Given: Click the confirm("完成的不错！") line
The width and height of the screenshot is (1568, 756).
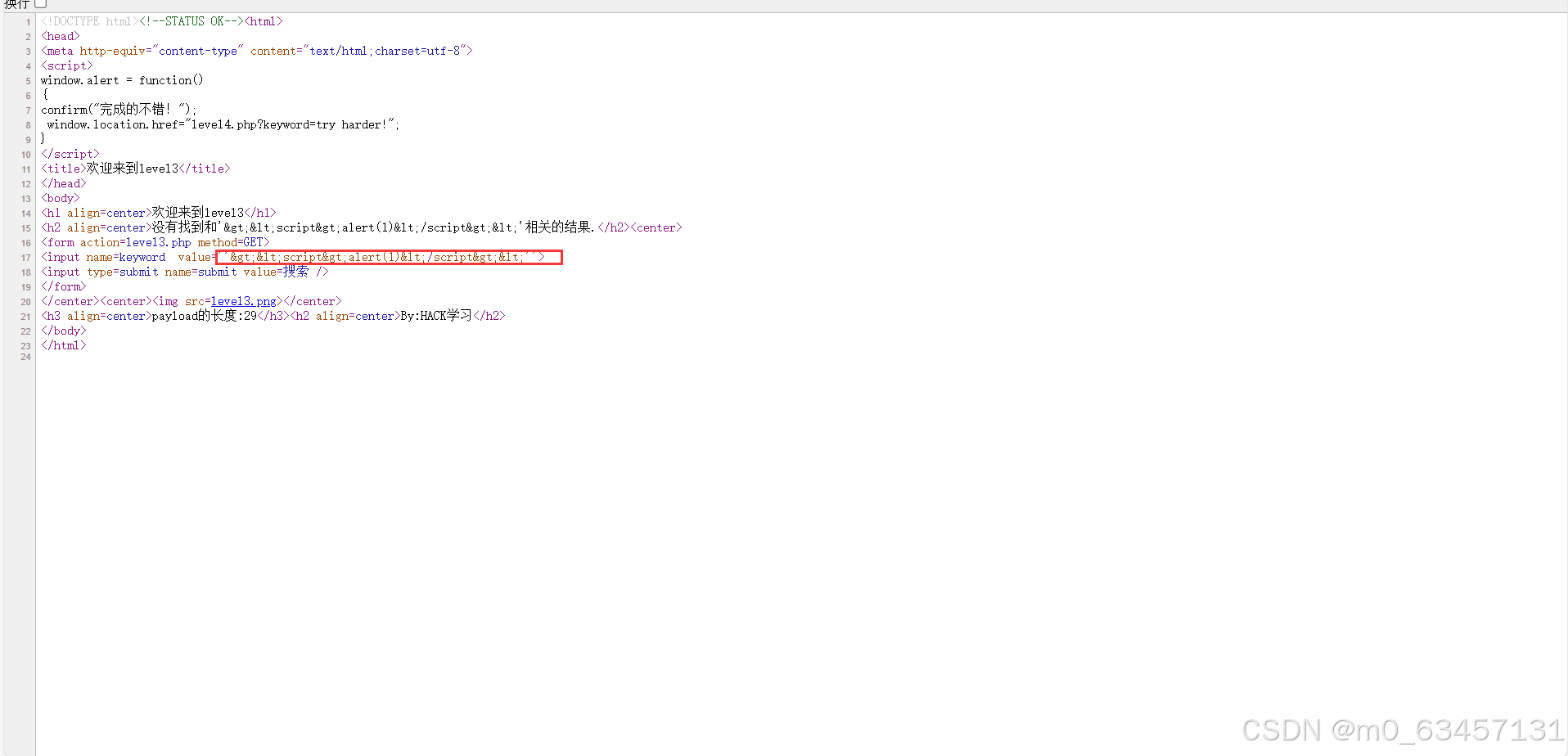Looking at the screenshot, I should pos(119,110).
